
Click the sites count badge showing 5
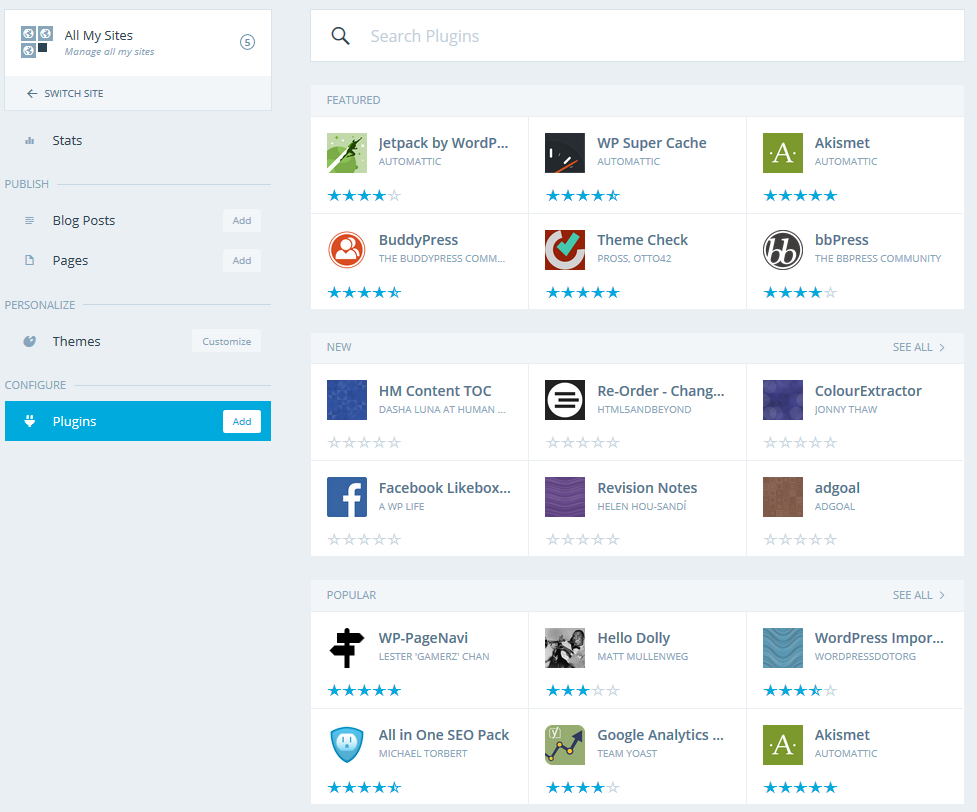(247, 42)
